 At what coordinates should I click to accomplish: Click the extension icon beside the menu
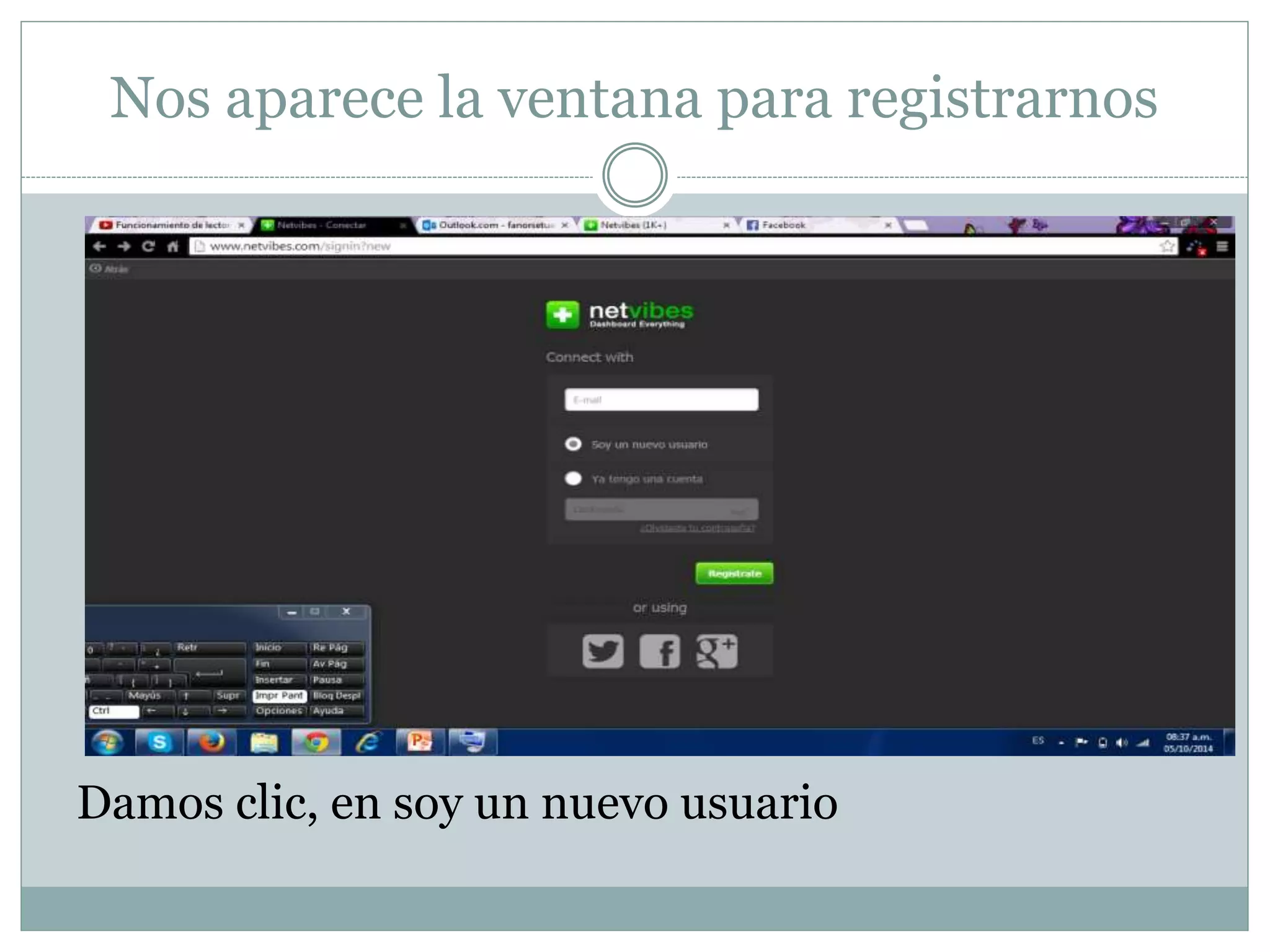point(1196,247)
